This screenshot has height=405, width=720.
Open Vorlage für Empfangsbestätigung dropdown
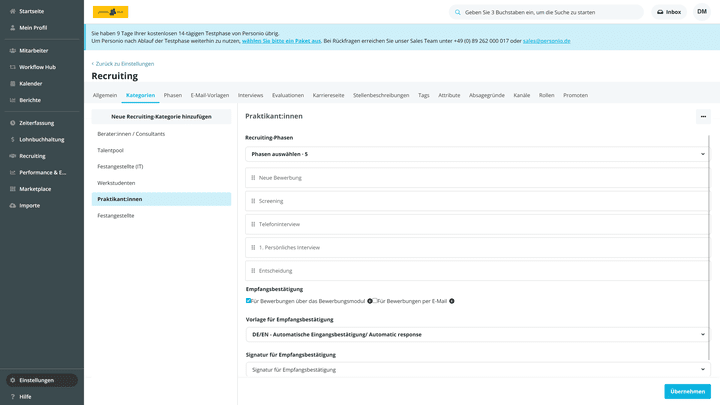click(x=477, y=335)
